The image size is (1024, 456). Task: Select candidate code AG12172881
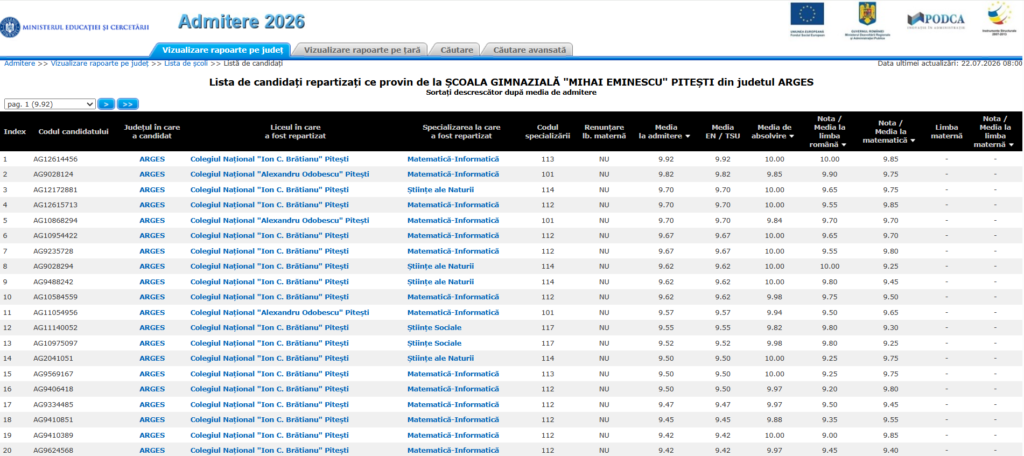pyautogui.click(x=54, y=189)
